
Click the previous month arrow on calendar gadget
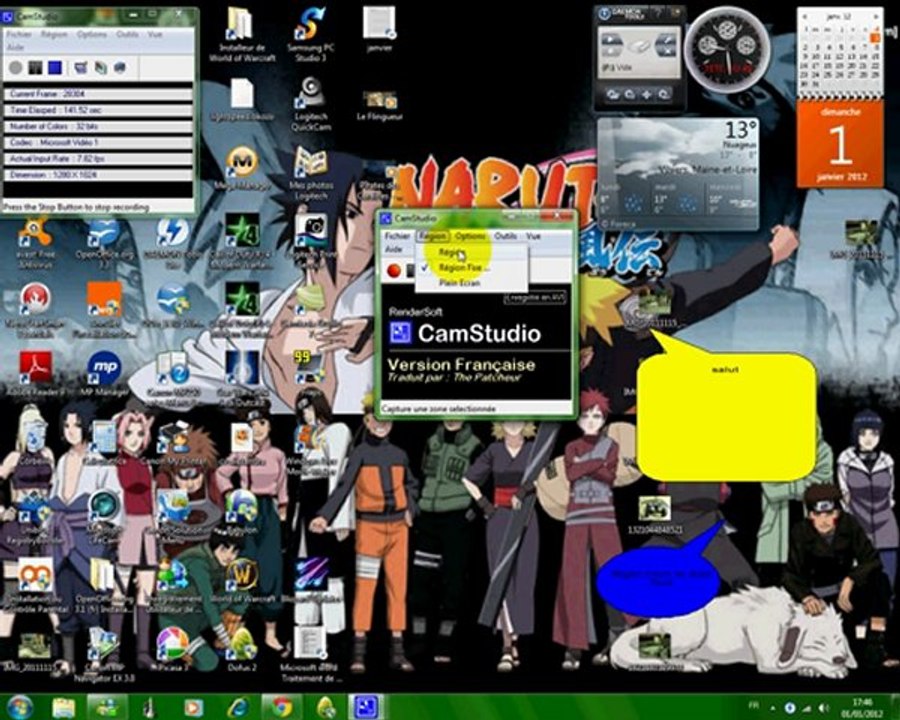[x=805, y=17]
